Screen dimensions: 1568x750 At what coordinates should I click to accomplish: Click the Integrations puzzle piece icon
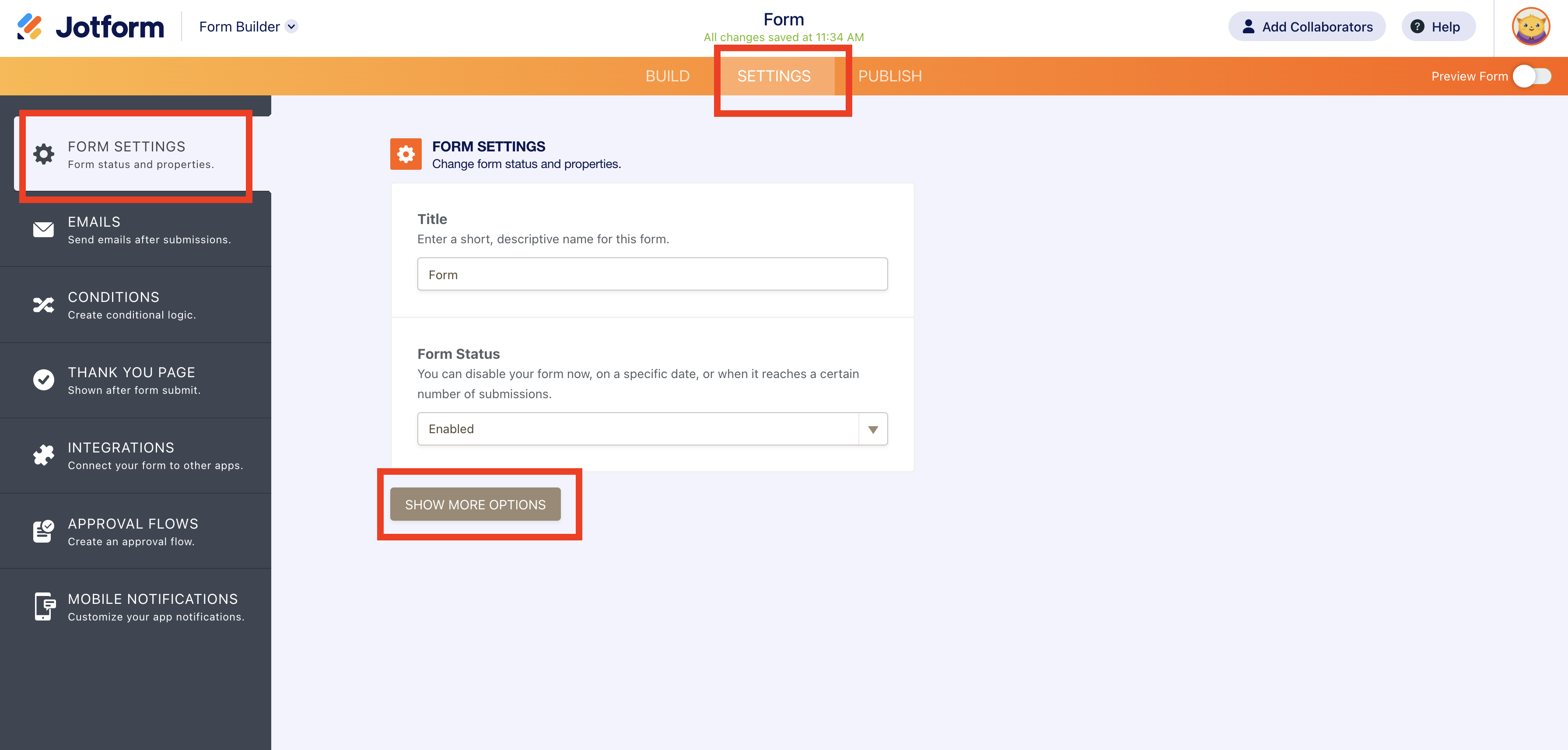pos(43,455)
